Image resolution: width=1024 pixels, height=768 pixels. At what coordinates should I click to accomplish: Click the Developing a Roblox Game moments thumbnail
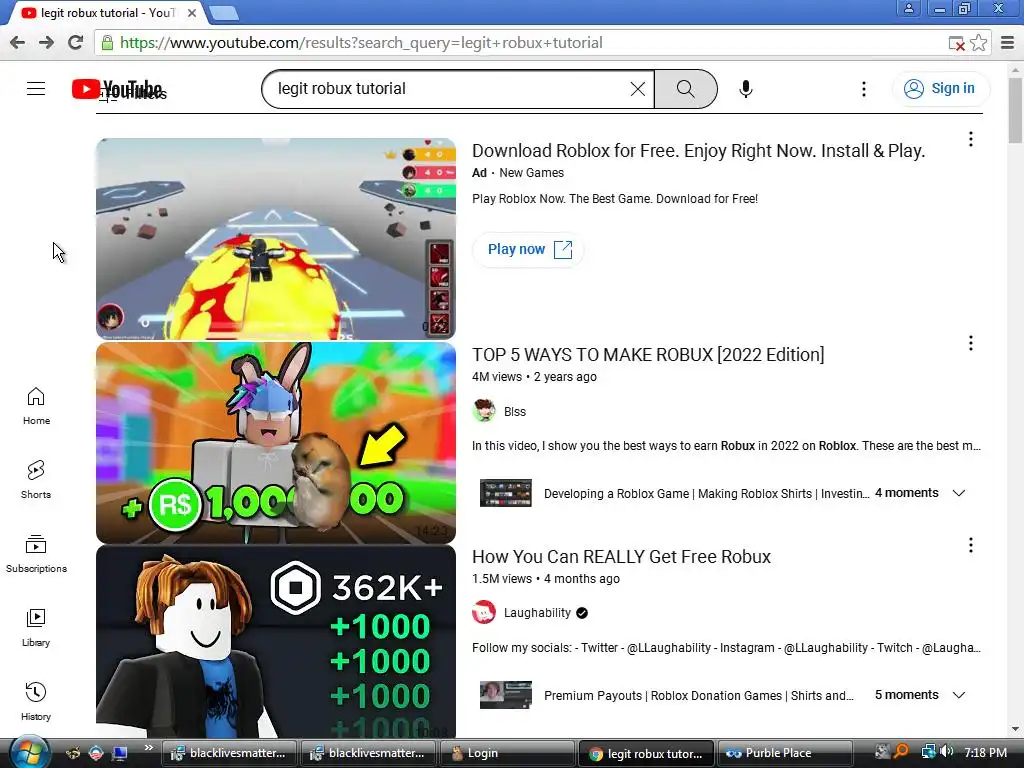pyautogui.click(x=505, y=493)
